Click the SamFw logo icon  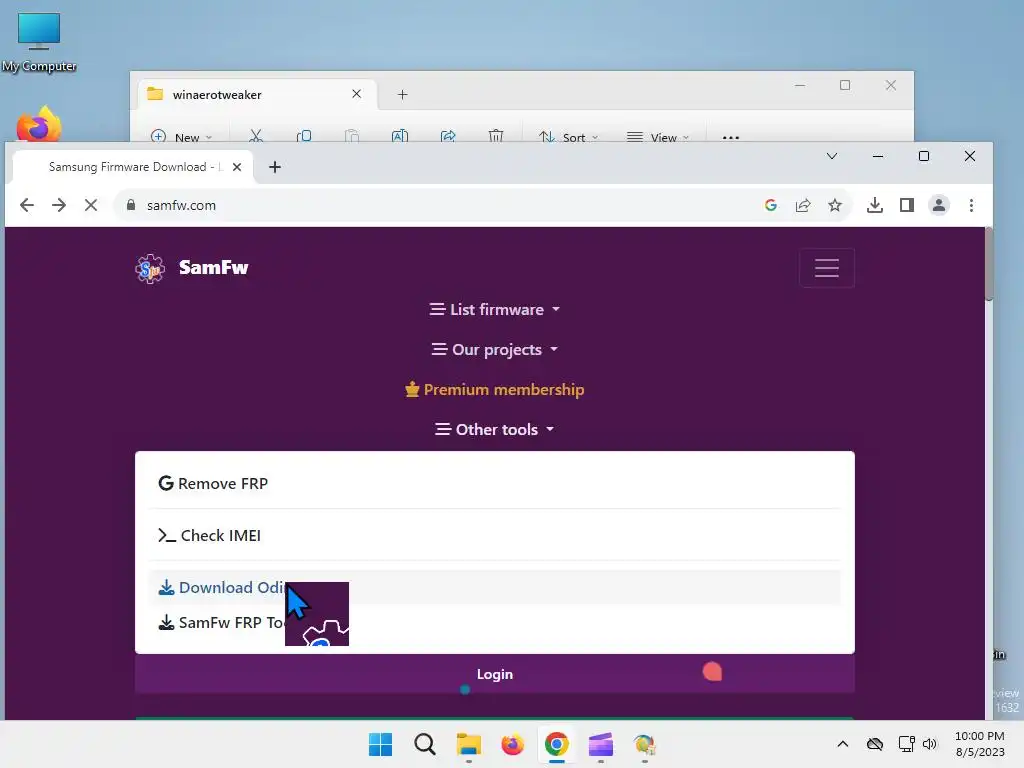point(150,268)
